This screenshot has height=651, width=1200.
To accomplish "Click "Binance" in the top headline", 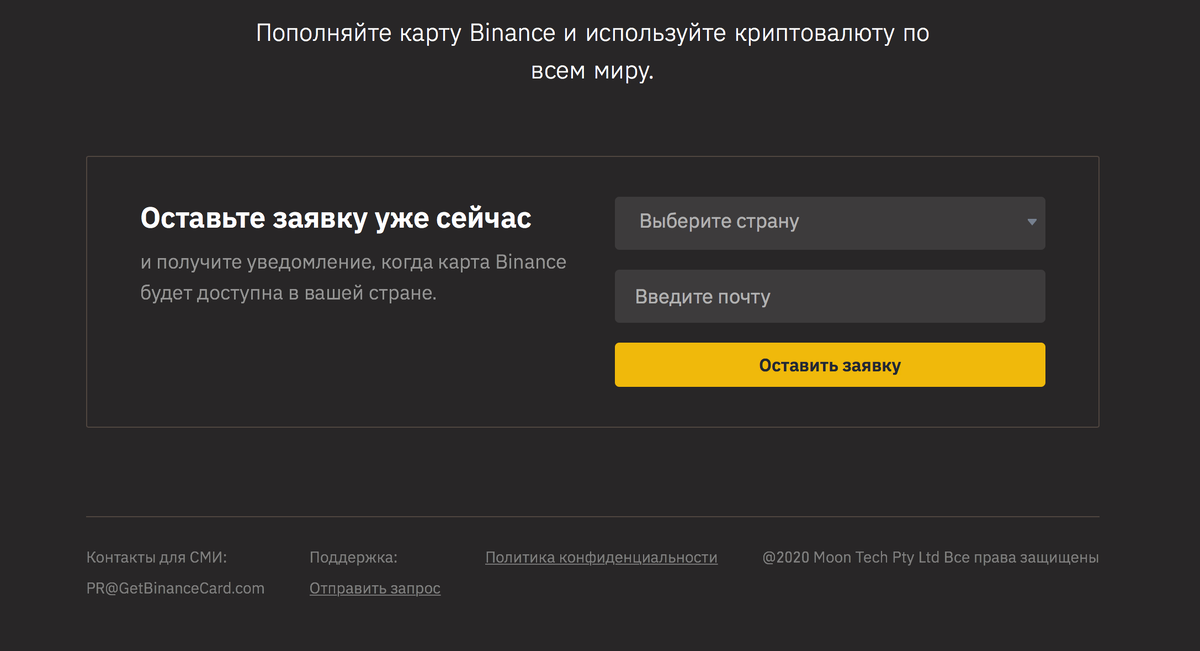I will click(512, 33).
